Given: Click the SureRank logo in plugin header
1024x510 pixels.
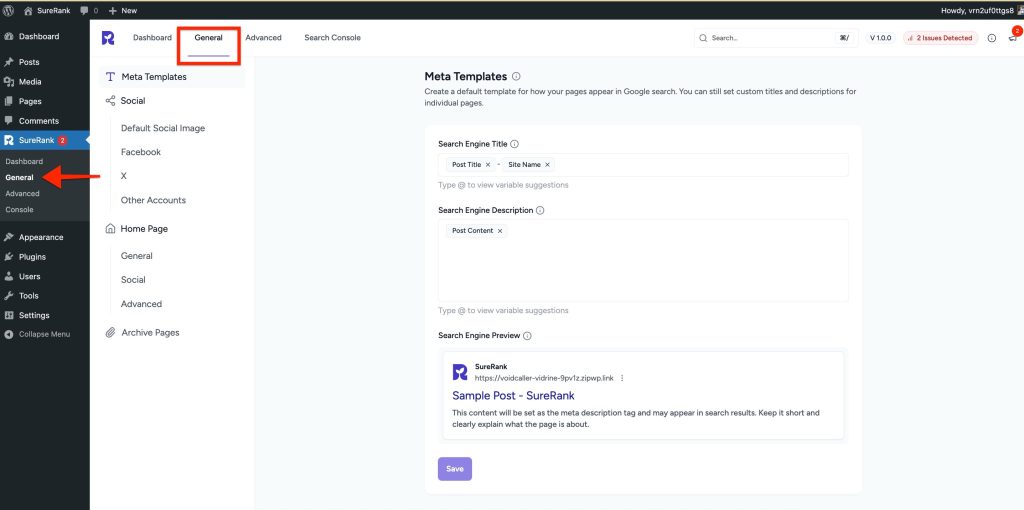Looking at the screenshot, I should pyautogui.click(x=108, y=38).
